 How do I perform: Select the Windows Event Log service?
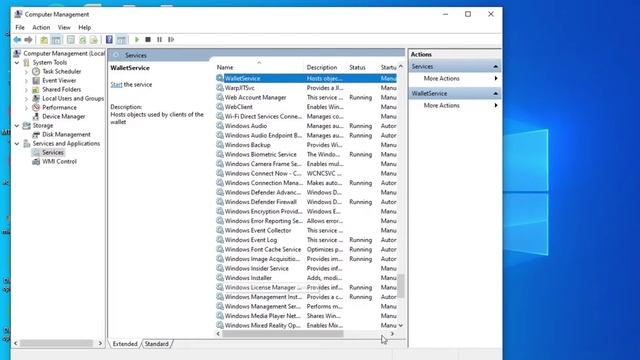(306, 240)
